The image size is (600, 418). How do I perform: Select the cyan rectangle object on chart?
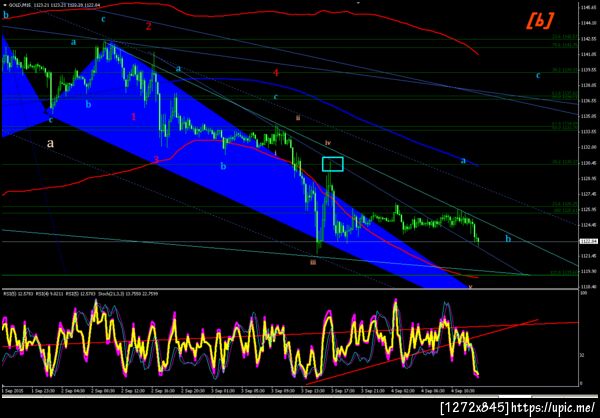pyautogui.click(x=333, y=164)
